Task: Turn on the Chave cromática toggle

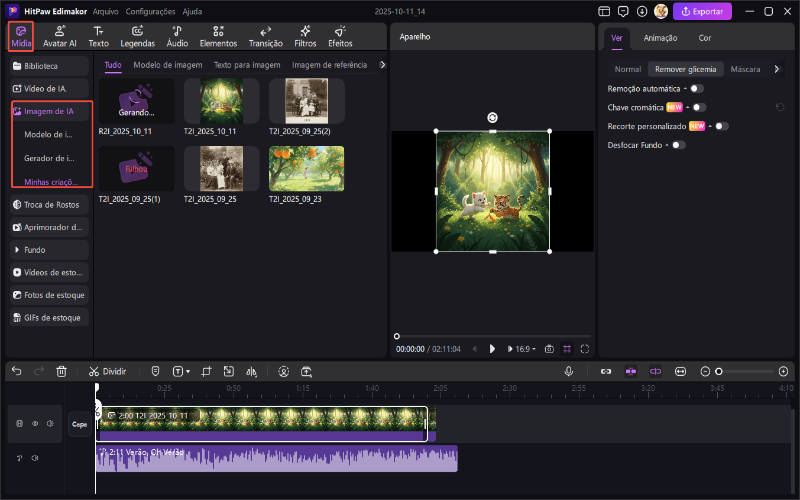Action: coord(699,107)
